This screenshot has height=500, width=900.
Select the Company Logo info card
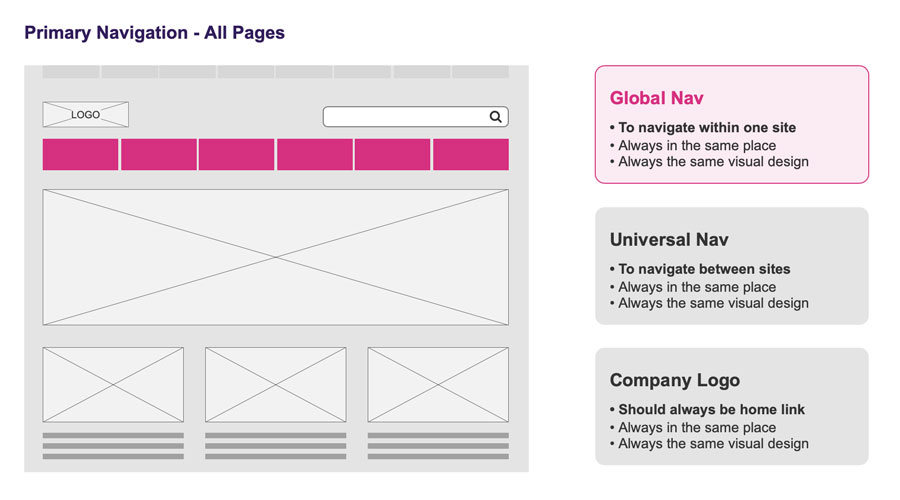point(731,406)
